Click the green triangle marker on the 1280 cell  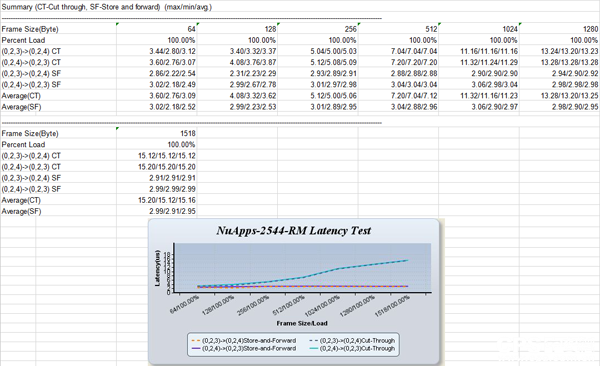click(520, 24)
